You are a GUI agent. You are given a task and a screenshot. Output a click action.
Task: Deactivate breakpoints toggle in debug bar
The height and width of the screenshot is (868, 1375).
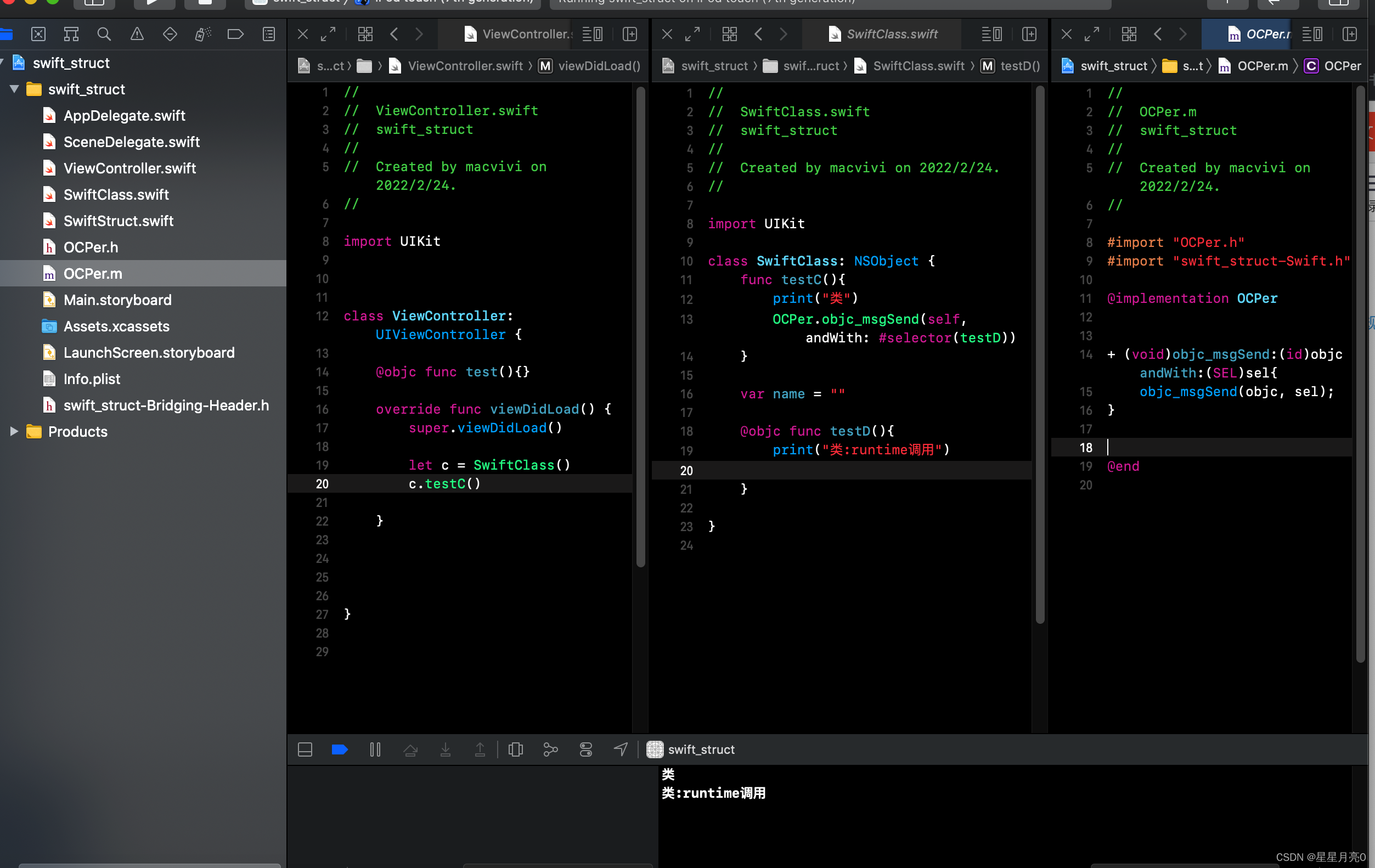tap(340, 749)
